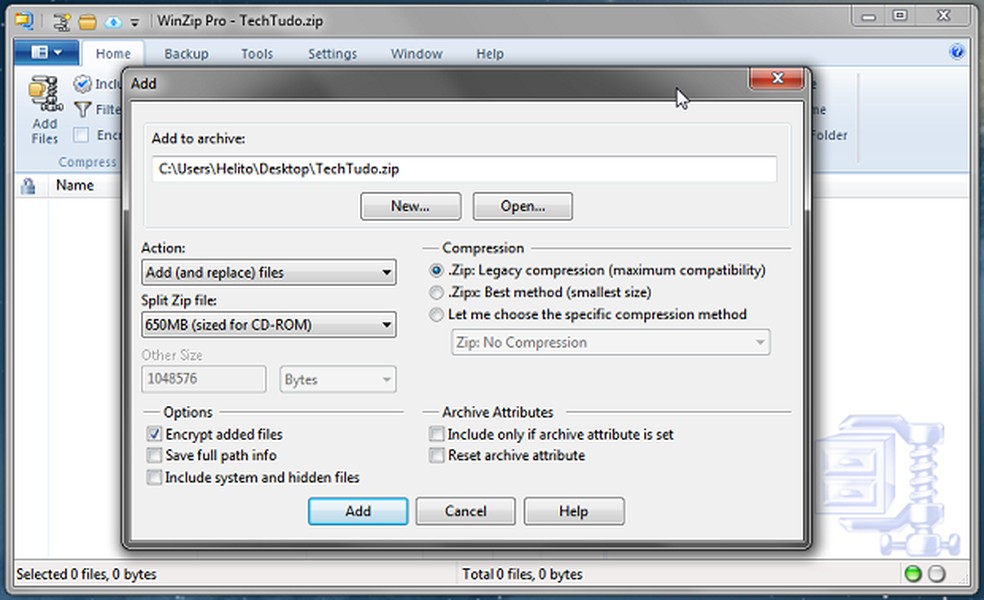Click the Filter funnel icon in ribbon
984x600 pixels.
(82, 109)
